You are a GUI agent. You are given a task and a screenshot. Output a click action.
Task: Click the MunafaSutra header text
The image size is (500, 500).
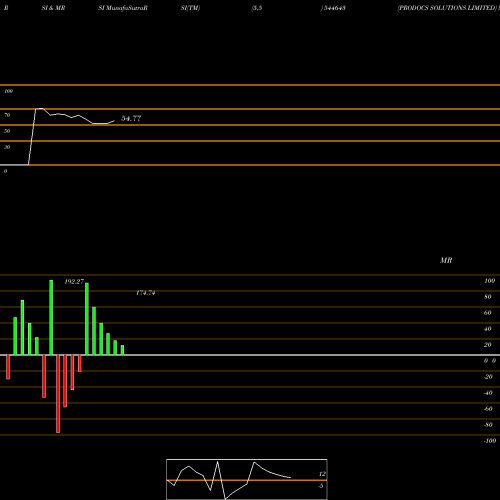(x=125, y=8)
